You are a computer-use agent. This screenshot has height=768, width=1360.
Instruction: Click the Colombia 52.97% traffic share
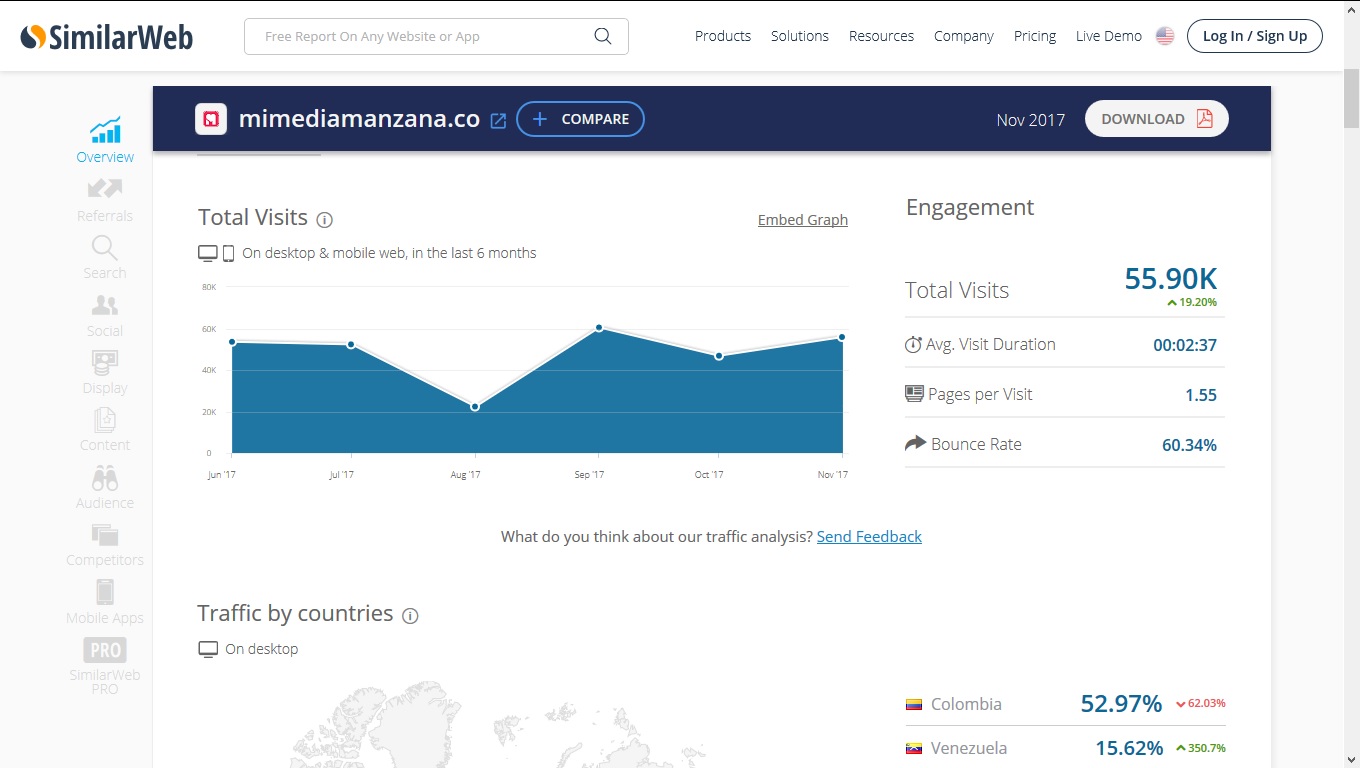pos(1121,704)
